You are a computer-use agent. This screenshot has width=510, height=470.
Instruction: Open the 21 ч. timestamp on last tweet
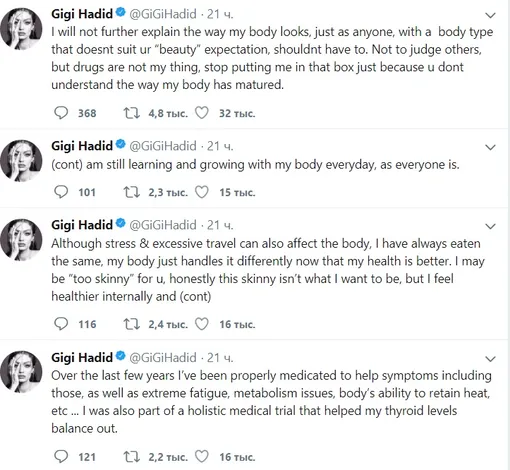pyautogui.click(x=220, y=358)
